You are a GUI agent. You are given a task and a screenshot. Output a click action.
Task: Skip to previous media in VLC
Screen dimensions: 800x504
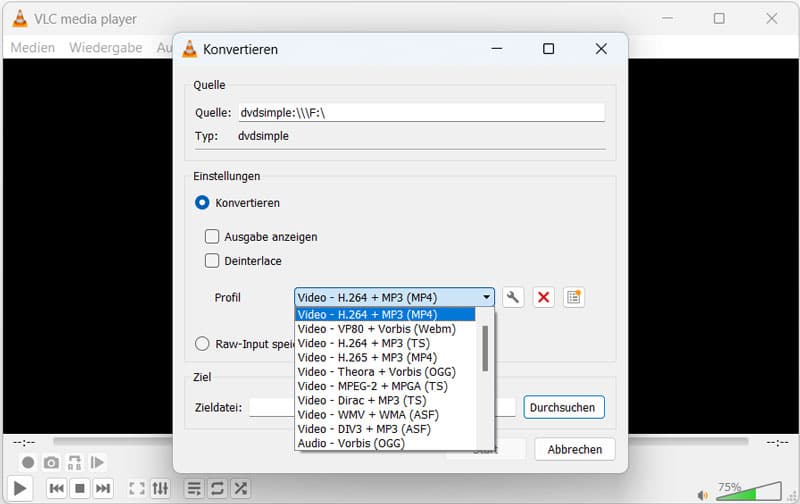click(57, 488)
